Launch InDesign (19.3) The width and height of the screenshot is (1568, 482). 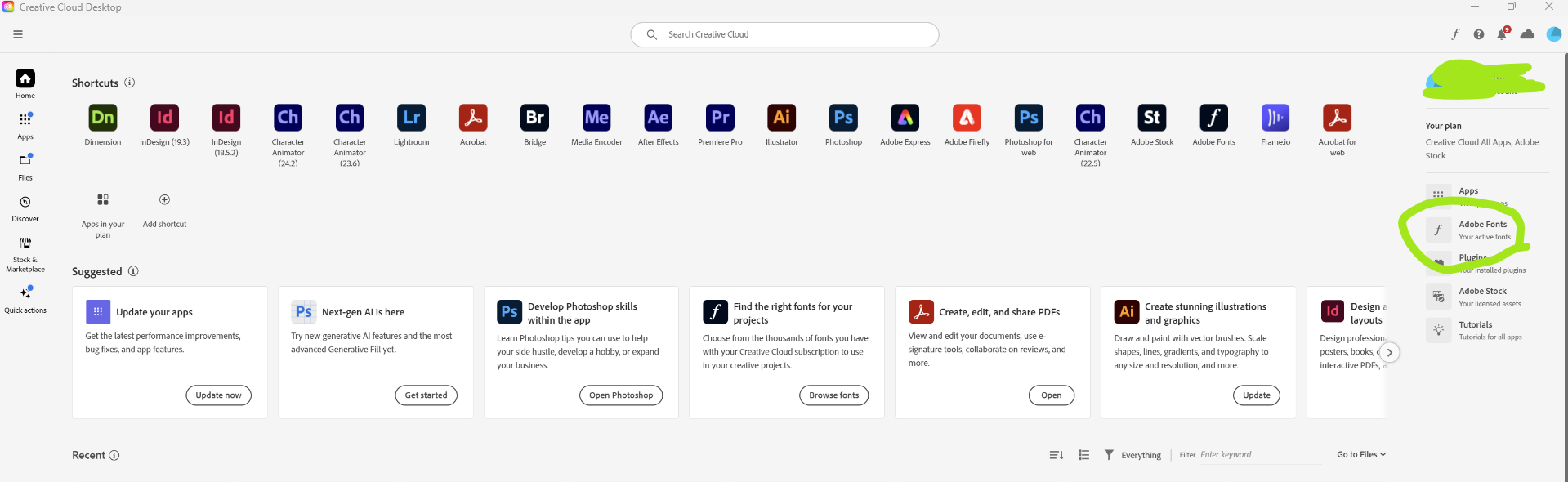tap(164, 118)
